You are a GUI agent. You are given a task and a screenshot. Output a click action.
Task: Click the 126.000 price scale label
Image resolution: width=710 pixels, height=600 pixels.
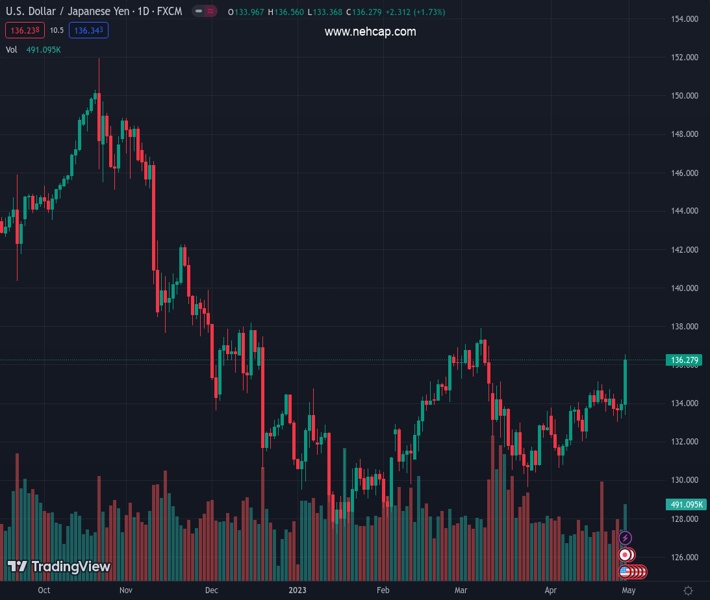(x=685, y=557)
